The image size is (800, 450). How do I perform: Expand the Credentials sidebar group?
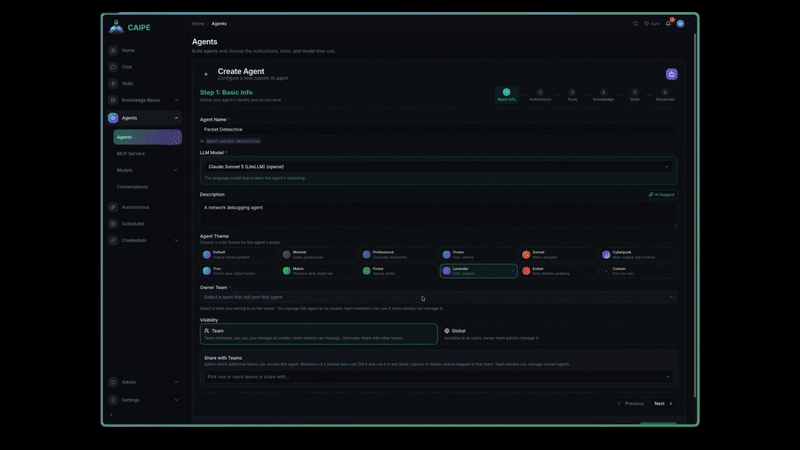point(176,240)
